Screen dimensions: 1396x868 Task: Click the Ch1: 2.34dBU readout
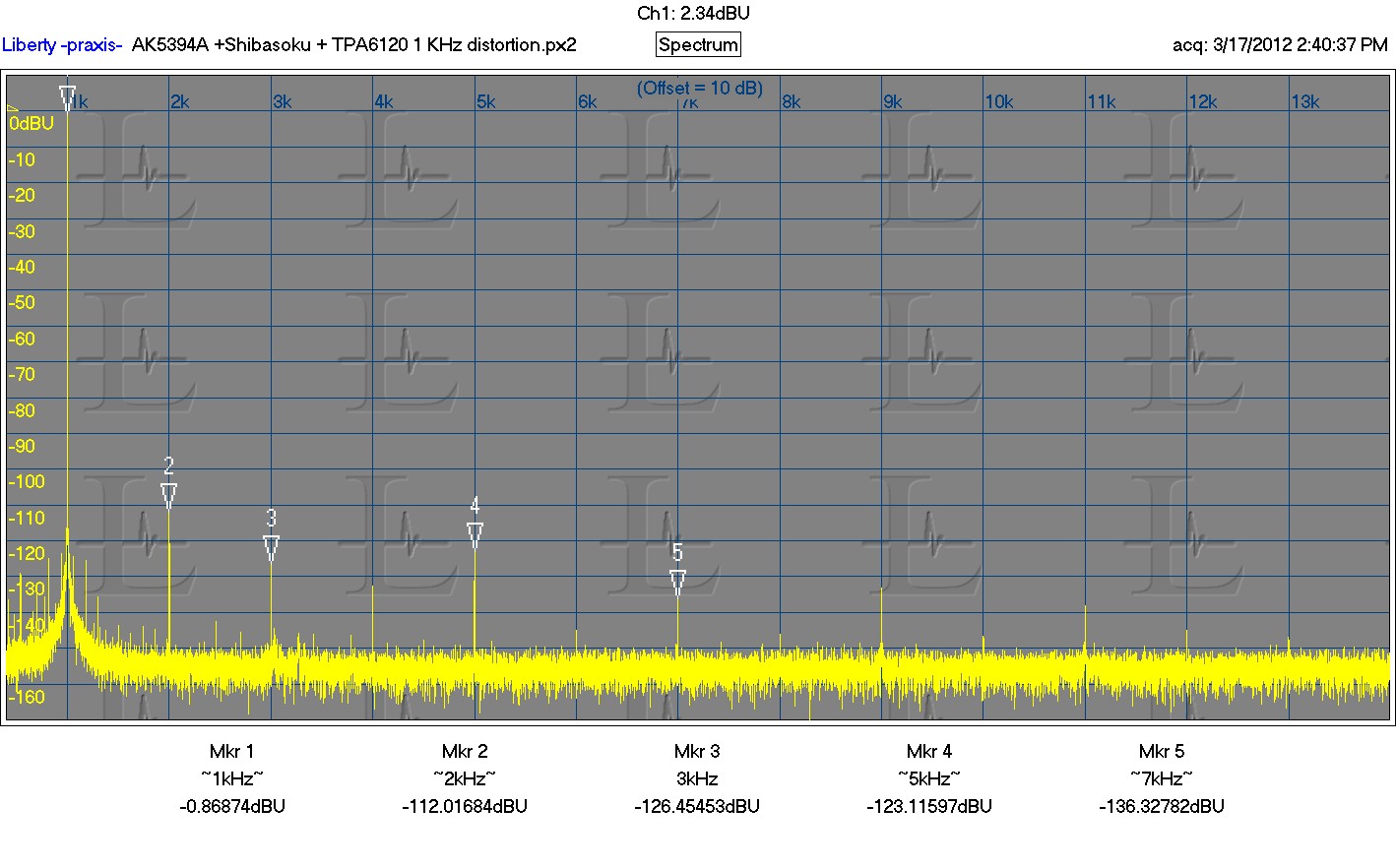click(x=694, y=13)
